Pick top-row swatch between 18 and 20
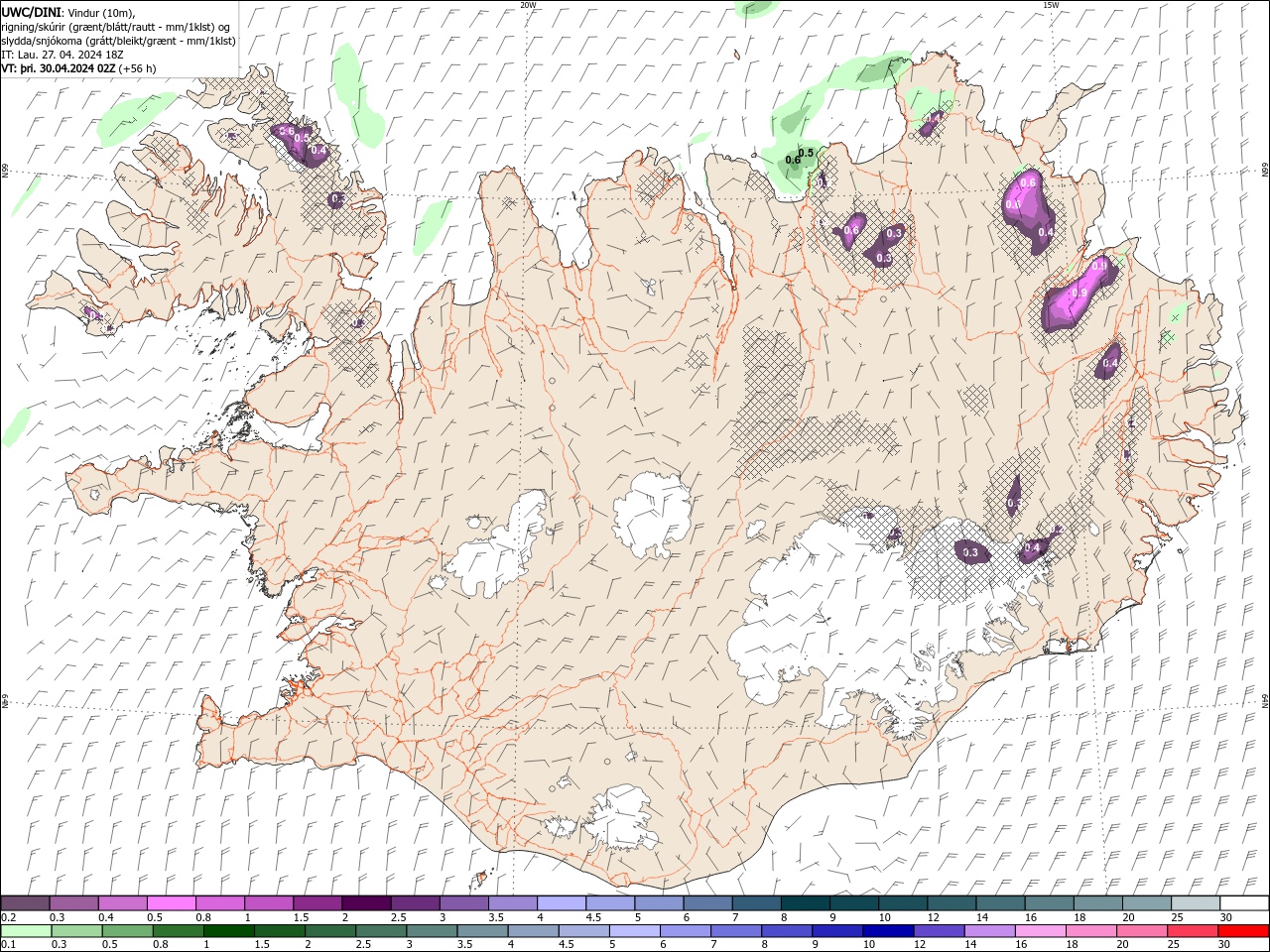Screen dimensions: 1270x952 (1097, 903)
